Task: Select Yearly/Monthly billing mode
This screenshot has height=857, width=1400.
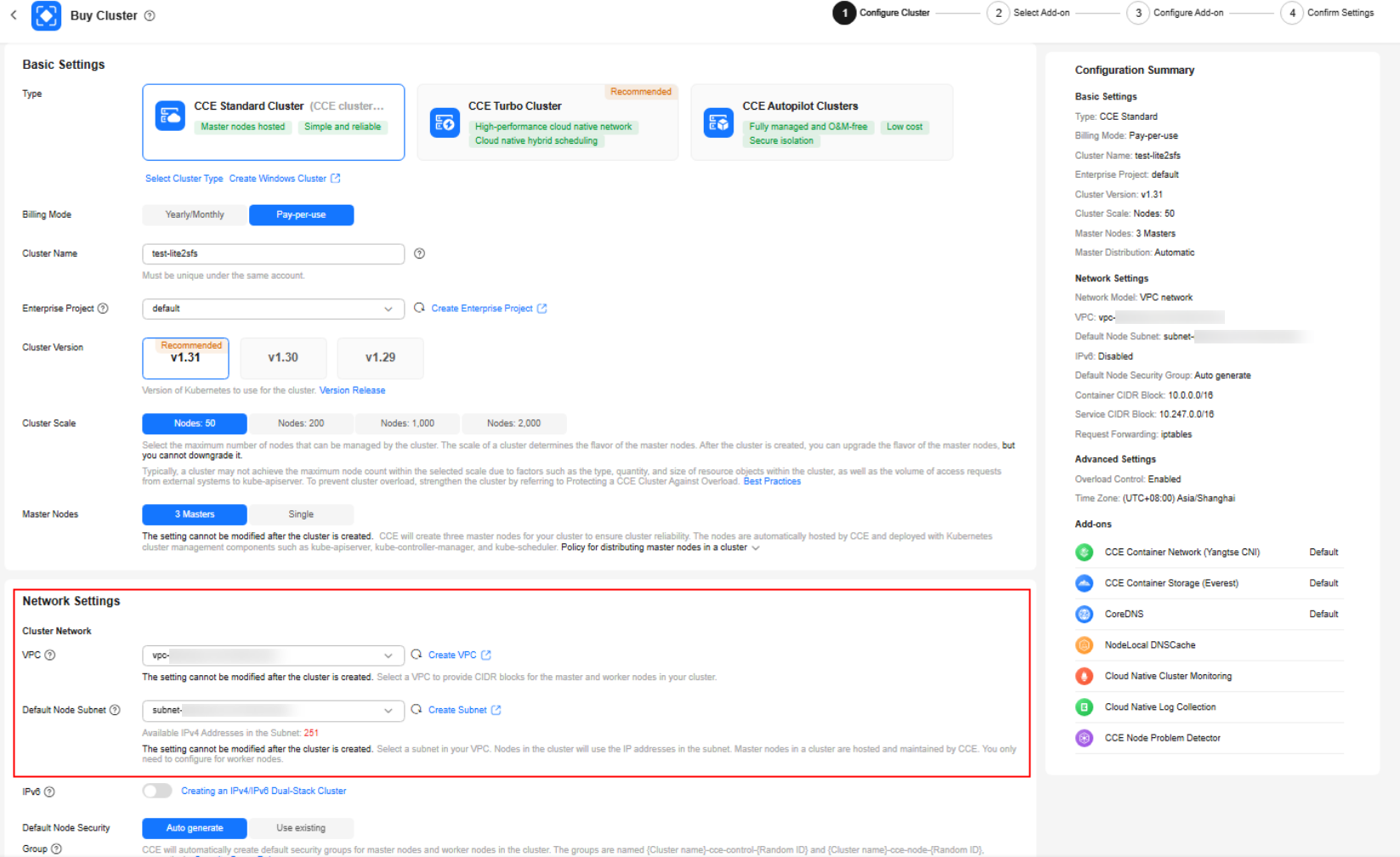Action: (x=195, y=215)
